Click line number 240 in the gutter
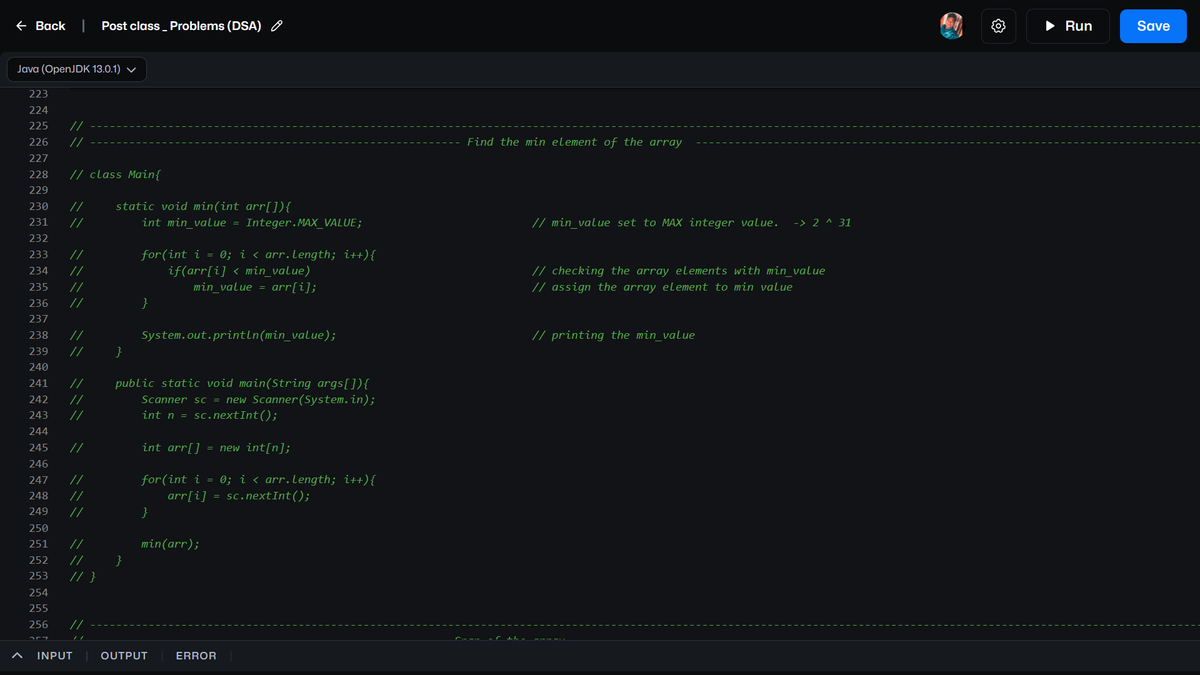1200x675 pixels. click(x=39, y=367)
